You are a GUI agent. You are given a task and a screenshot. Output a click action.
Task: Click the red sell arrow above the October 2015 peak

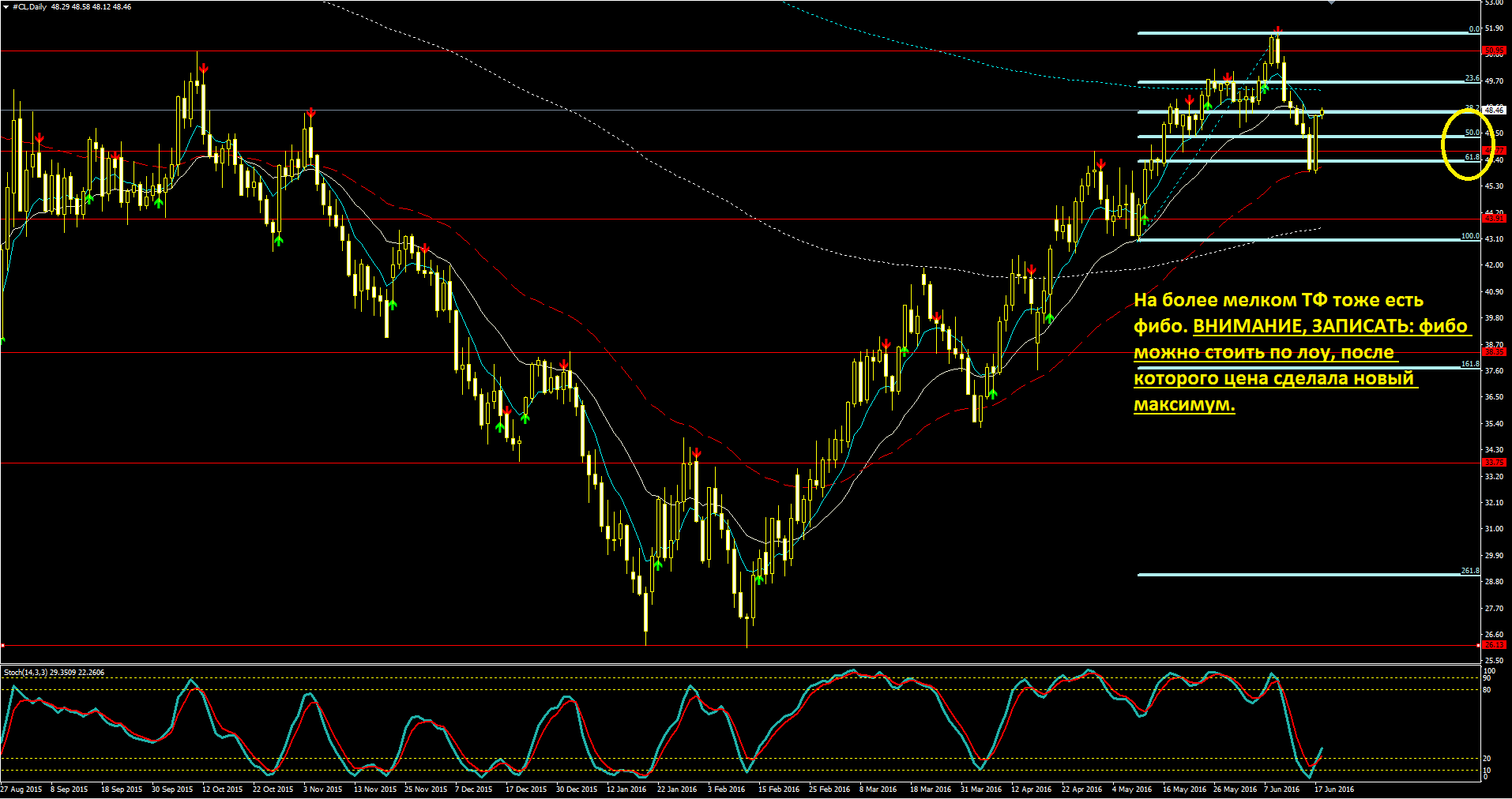click(204, 69)
